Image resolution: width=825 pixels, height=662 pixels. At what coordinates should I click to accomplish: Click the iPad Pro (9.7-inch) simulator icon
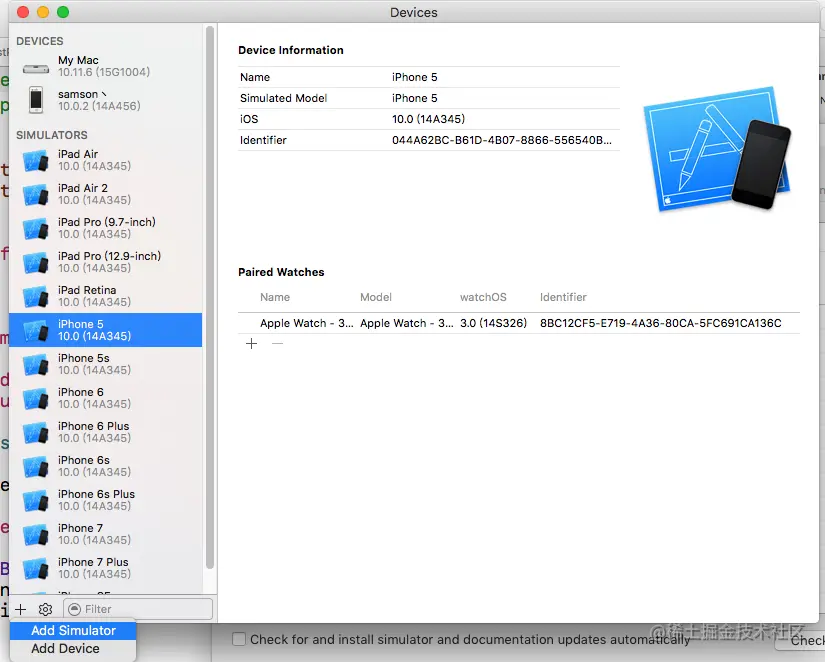coord(36,228)
